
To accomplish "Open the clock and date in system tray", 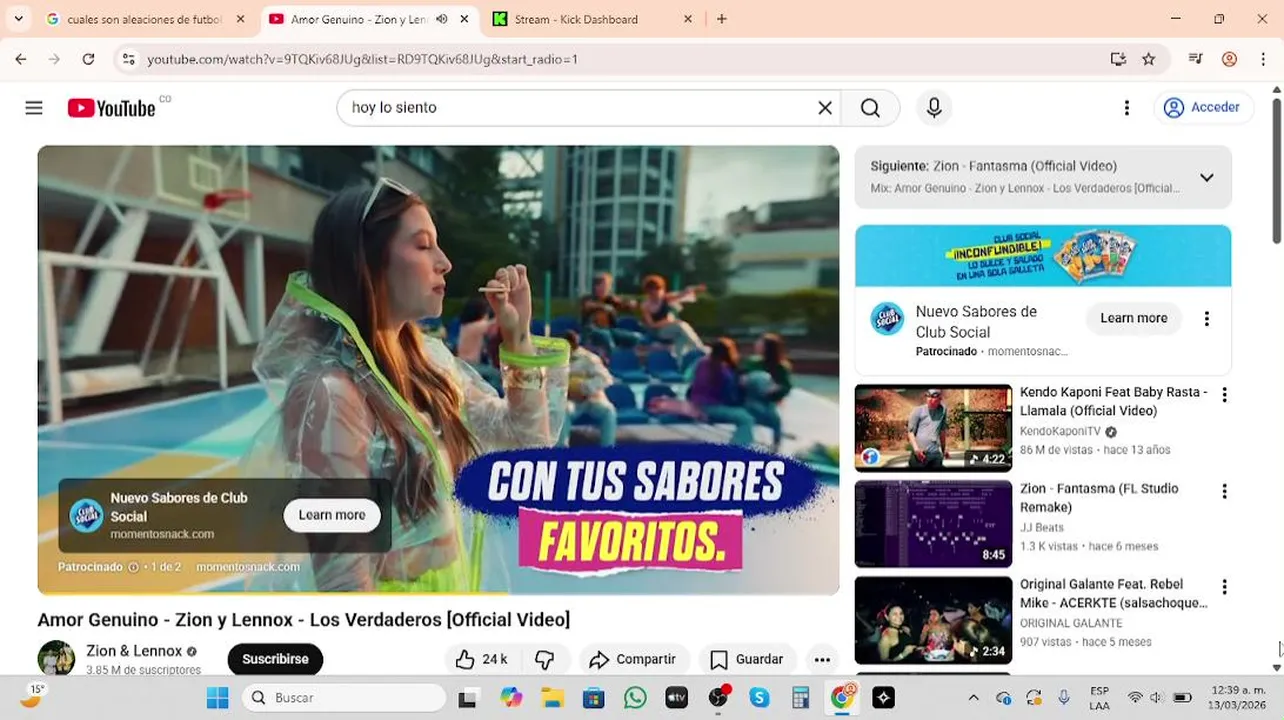I will tap(1239, 697).
